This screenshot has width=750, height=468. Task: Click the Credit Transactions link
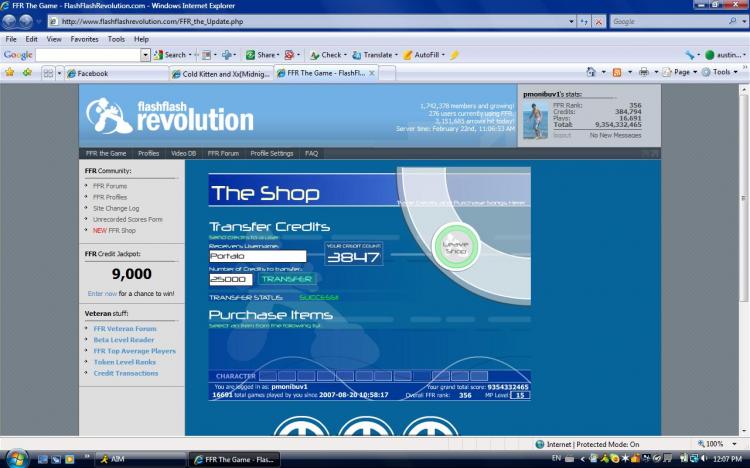[125, 373]
